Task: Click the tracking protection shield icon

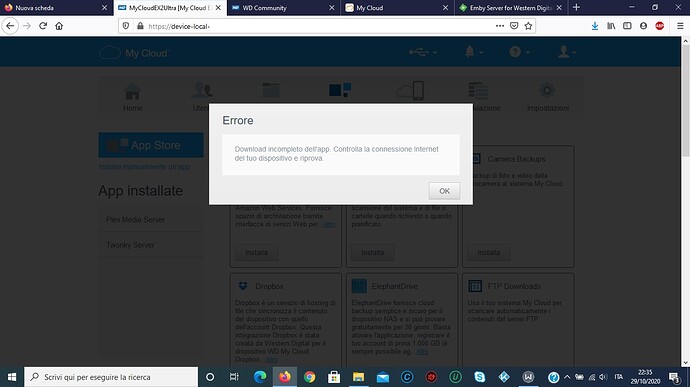Action: click(126, 26)
